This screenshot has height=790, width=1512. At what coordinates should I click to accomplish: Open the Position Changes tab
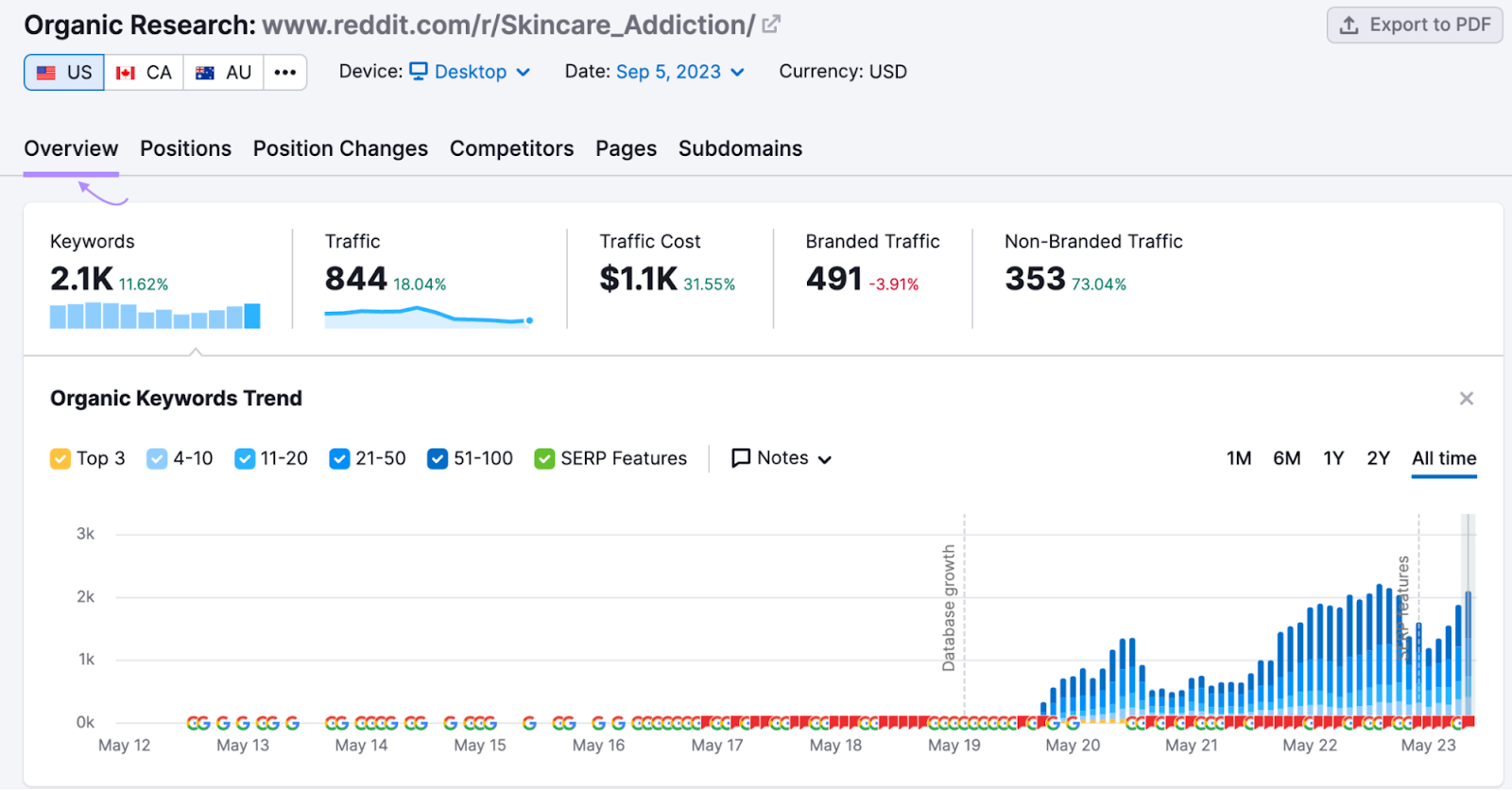pyautogui.click(x=340, y=148)
